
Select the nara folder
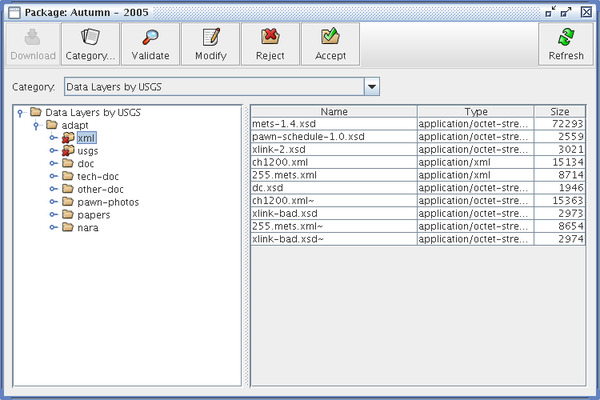88,227
